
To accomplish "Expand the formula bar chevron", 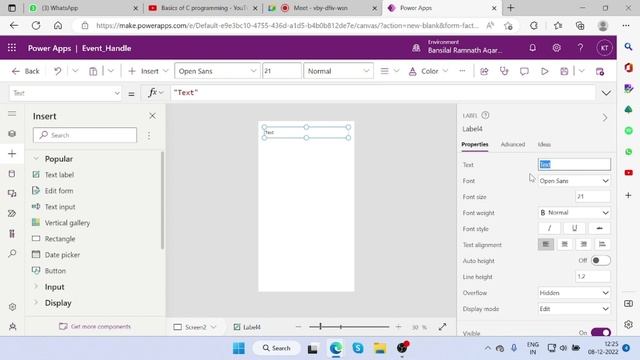I will [606, 93].
